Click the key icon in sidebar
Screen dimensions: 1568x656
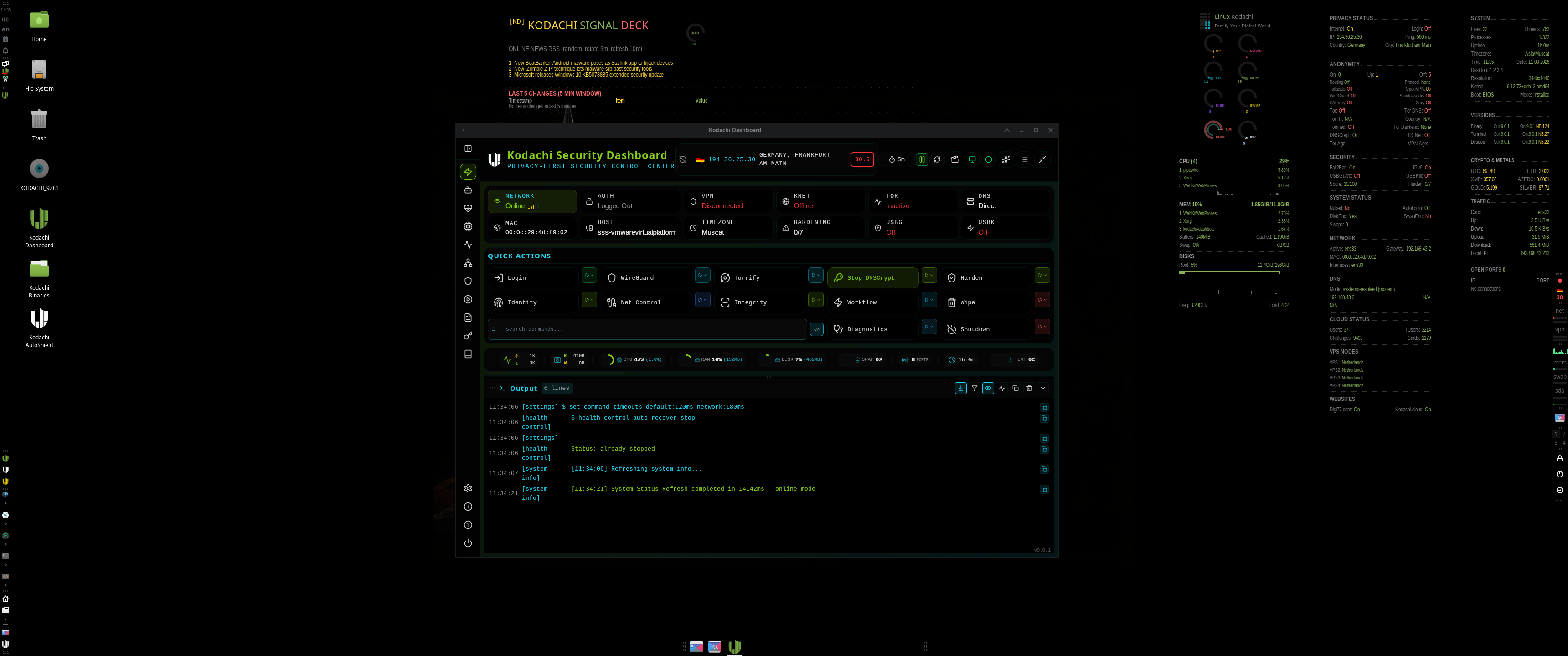coord(468,336)
